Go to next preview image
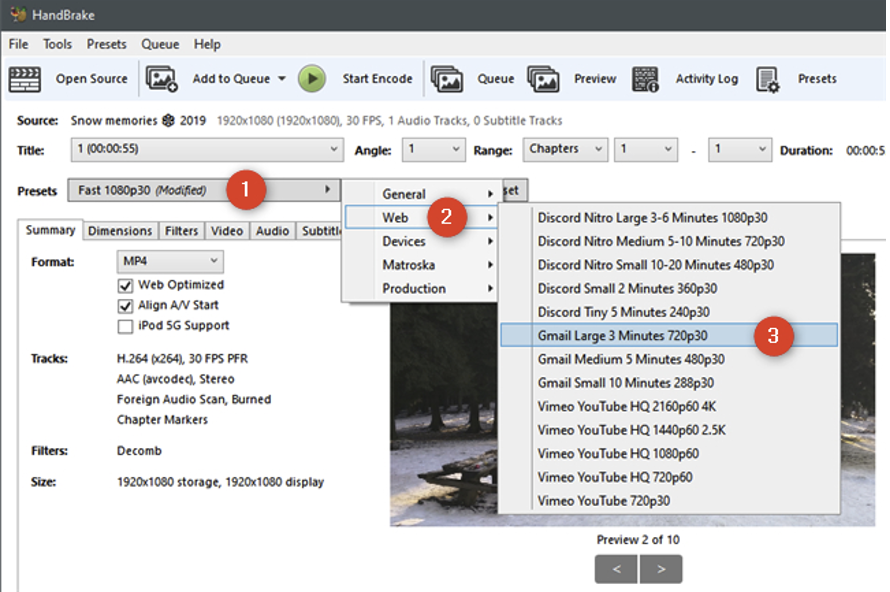This screenshot has height=592, width=890. tap(661, 569)
